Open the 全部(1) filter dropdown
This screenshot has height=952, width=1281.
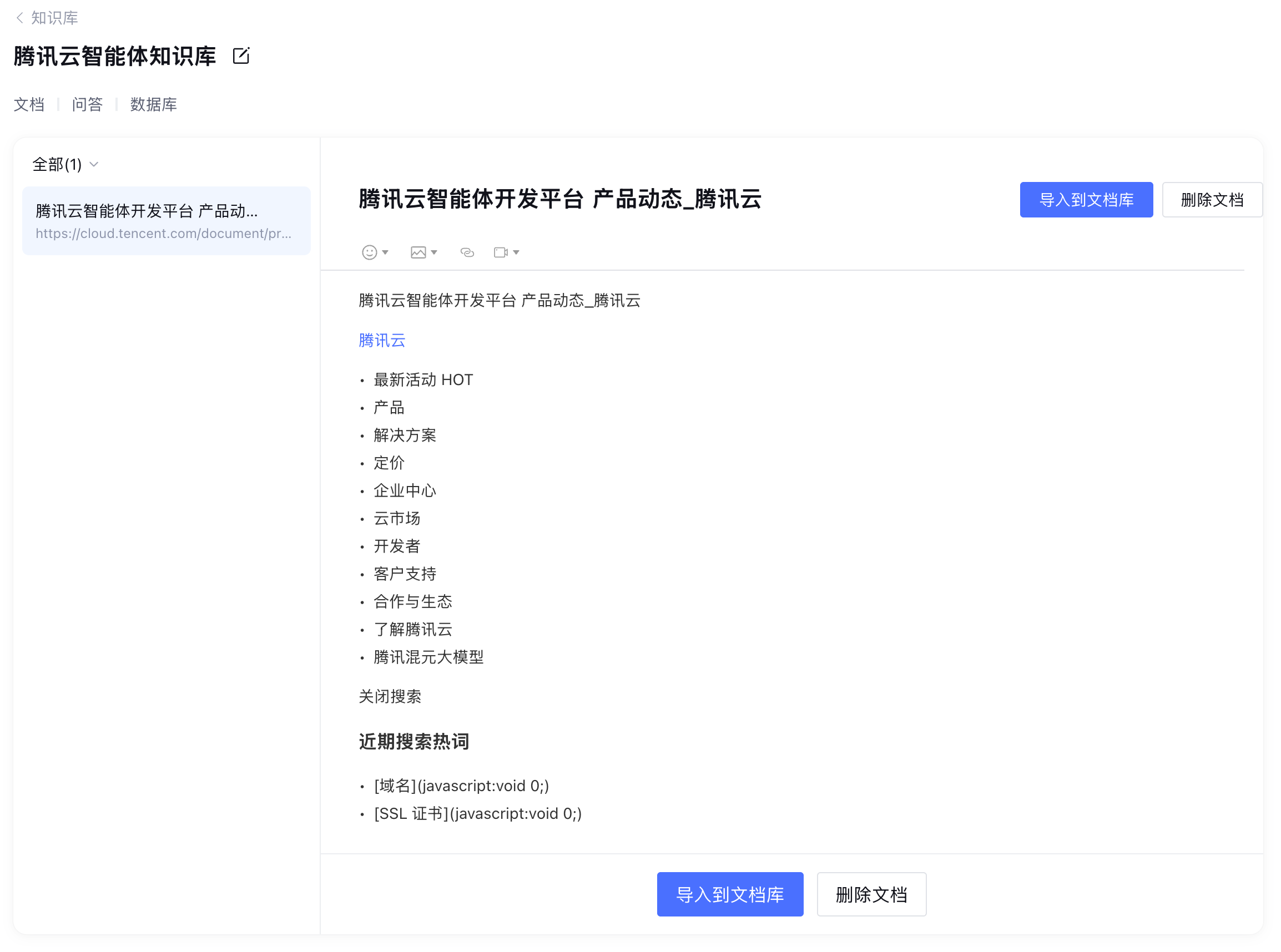click(65, 165)
